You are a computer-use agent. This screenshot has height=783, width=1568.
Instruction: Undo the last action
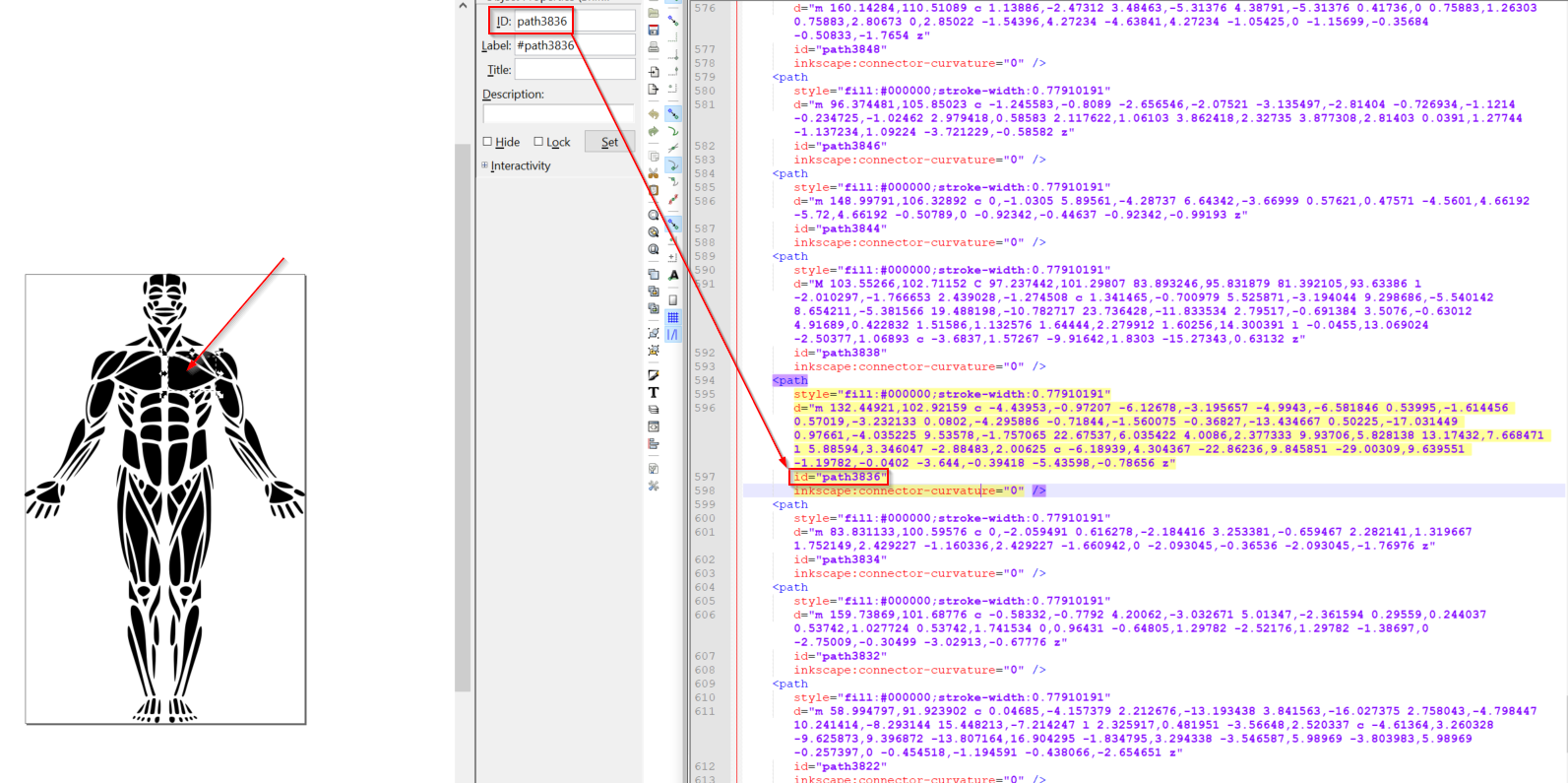pyautogui.click(x=654, y=114)
